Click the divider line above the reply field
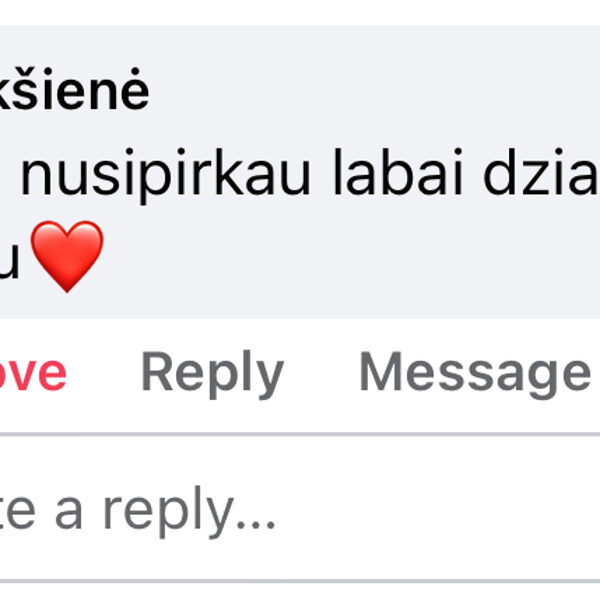 (300, 435)
